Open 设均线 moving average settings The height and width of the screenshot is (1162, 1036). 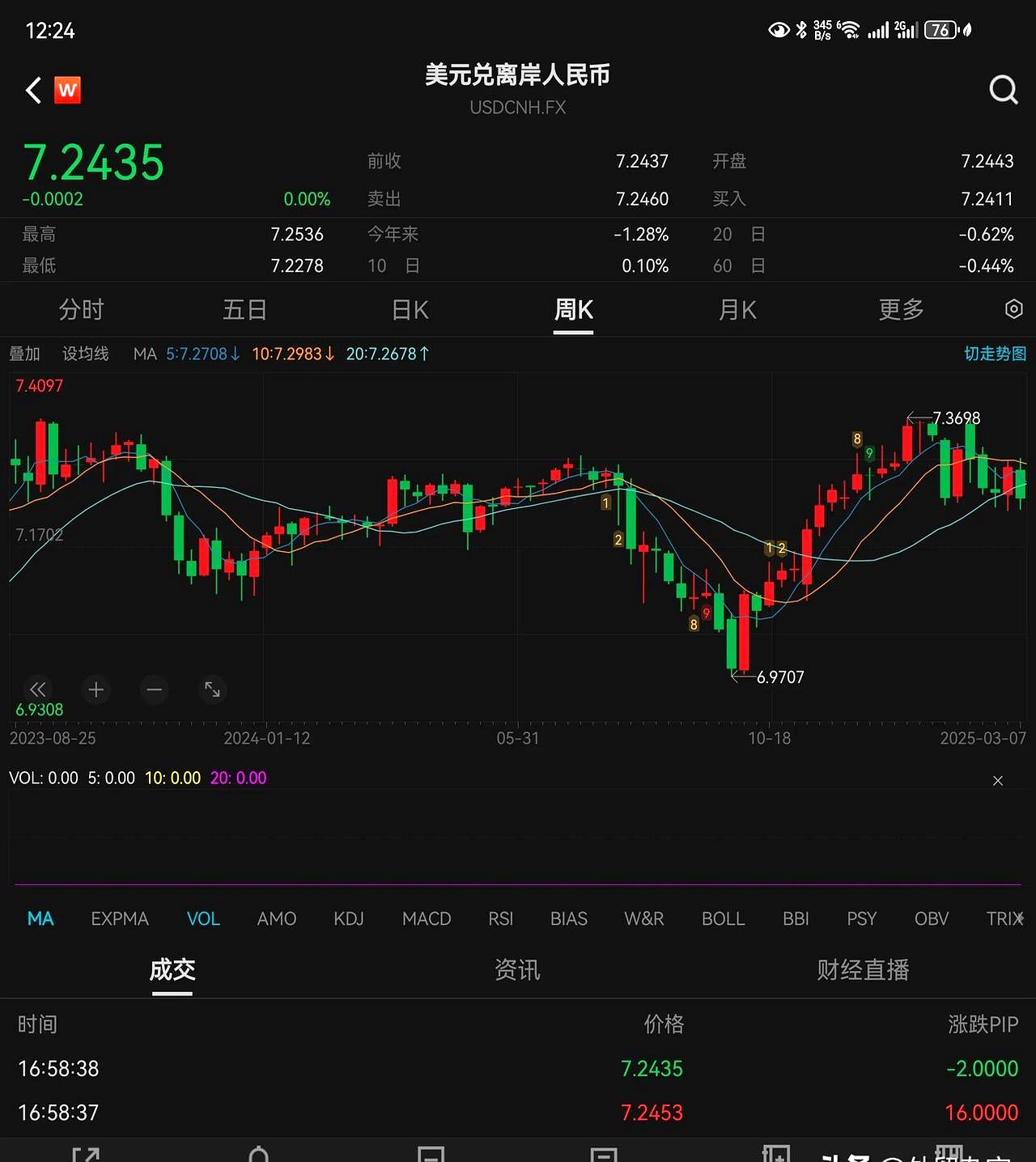[x=85, y=354]
